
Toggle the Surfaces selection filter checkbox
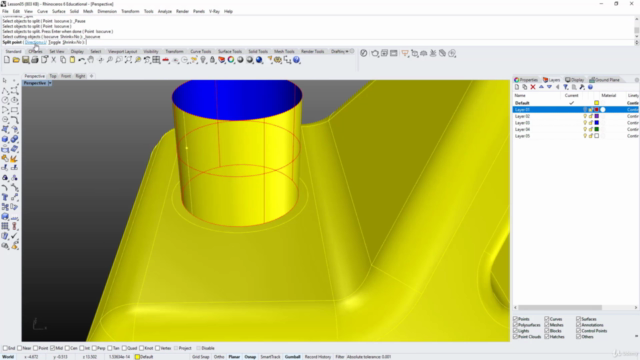click(578, 319)
